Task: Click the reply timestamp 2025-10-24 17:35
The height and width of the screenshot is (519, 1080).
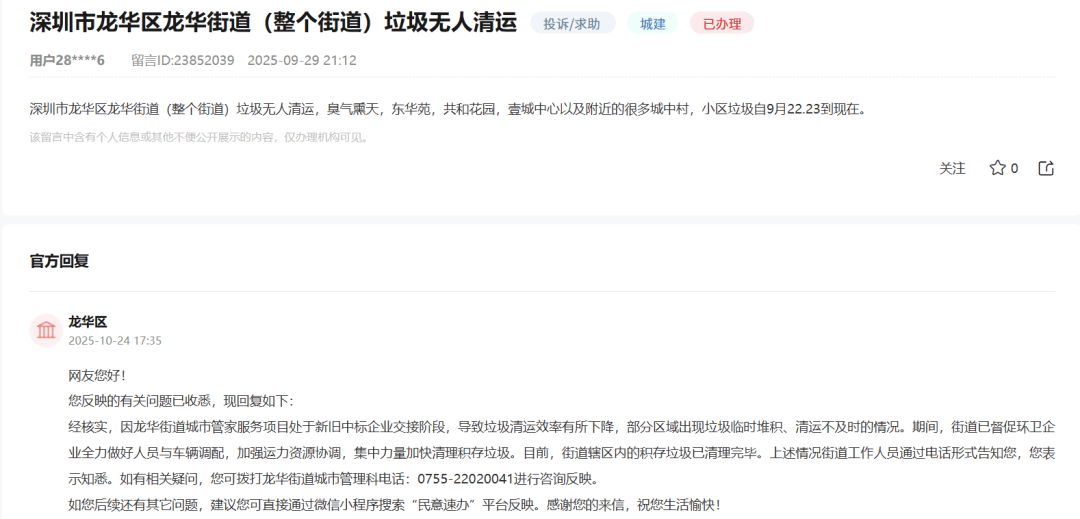Action: click(x=114, y=340)
